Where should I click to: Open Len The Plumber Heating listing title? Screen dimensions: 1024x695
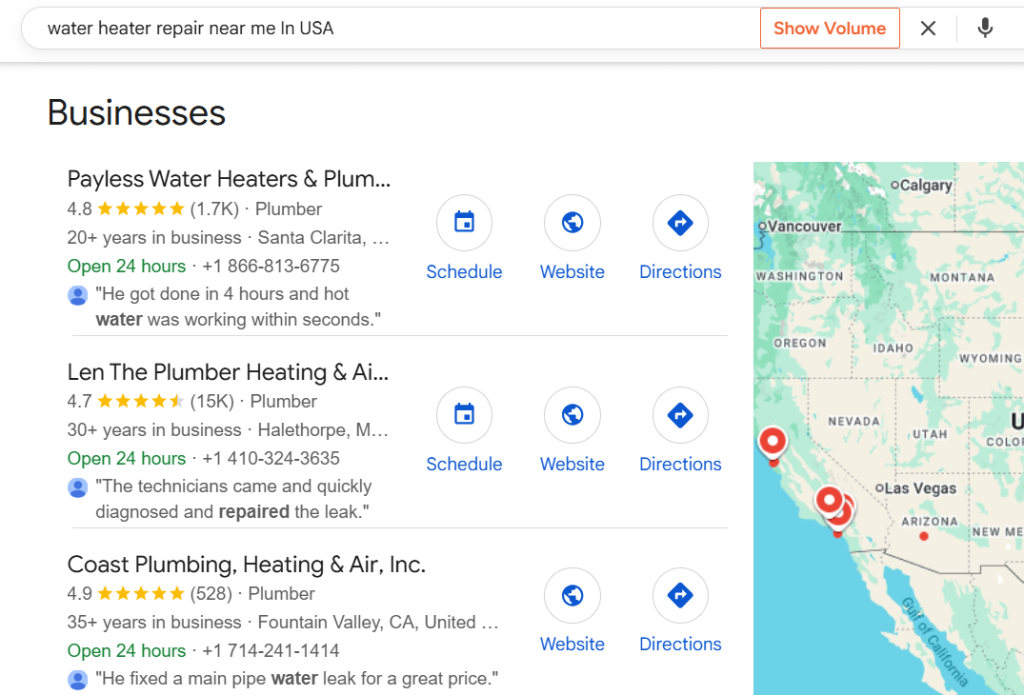coord(228,372)
